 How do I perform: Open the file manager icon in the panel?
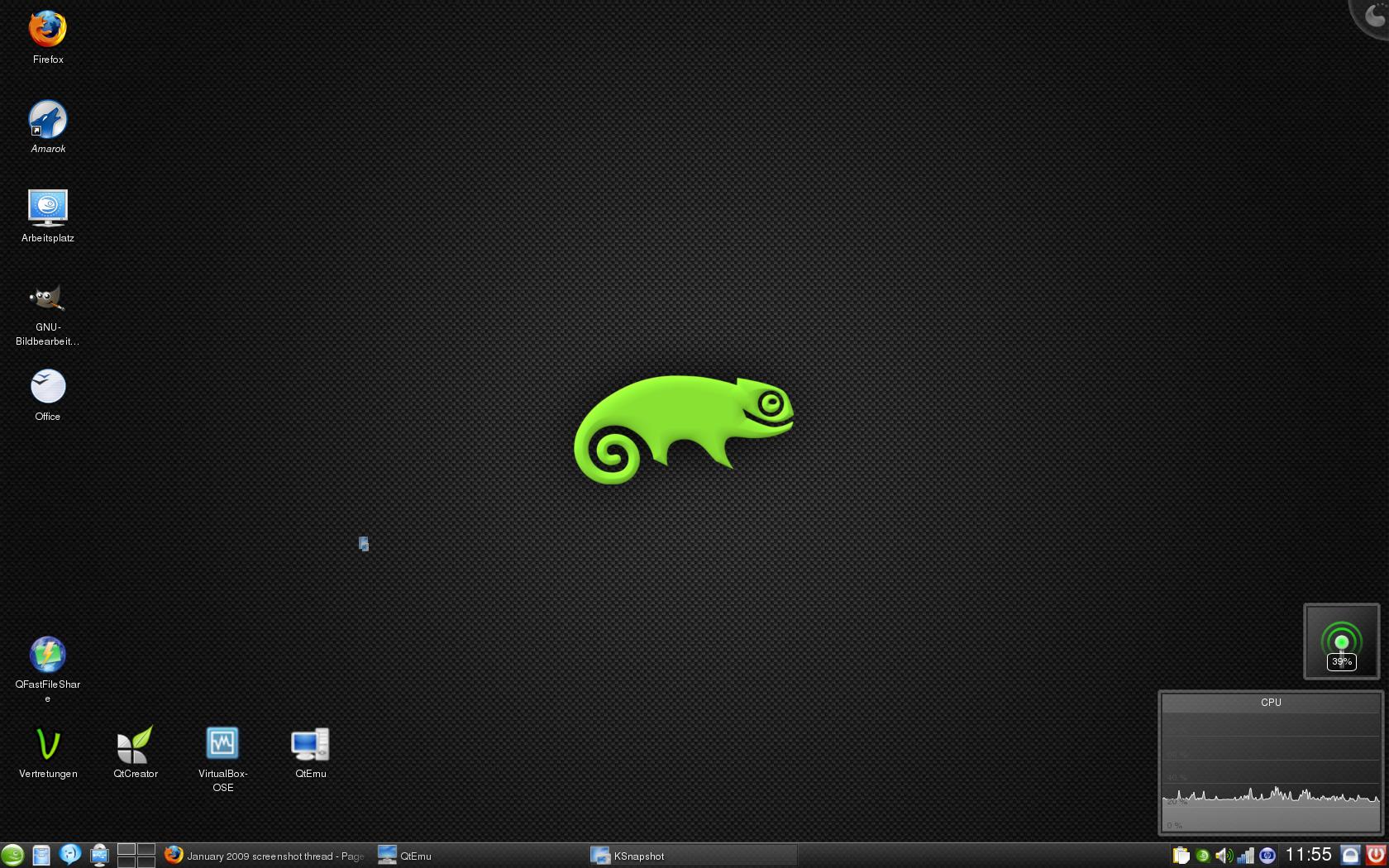pos(41,855)
